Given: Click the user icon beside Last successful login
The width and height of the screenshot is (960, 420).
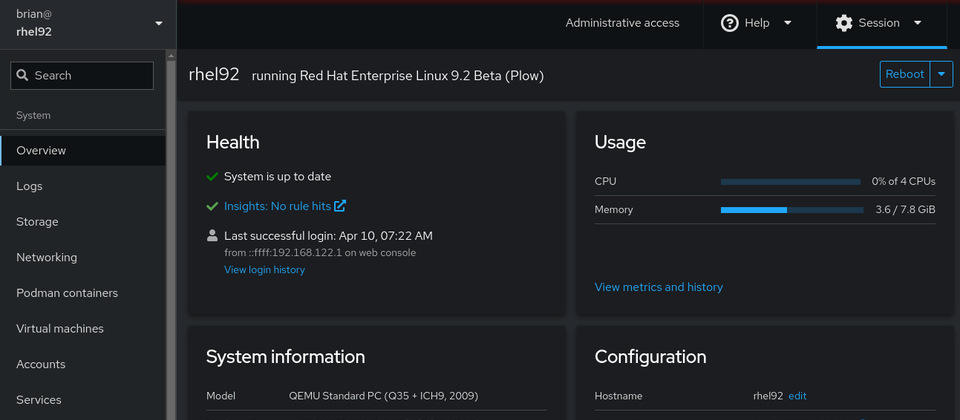Looking at the screenshot, I should click(212, 235).
